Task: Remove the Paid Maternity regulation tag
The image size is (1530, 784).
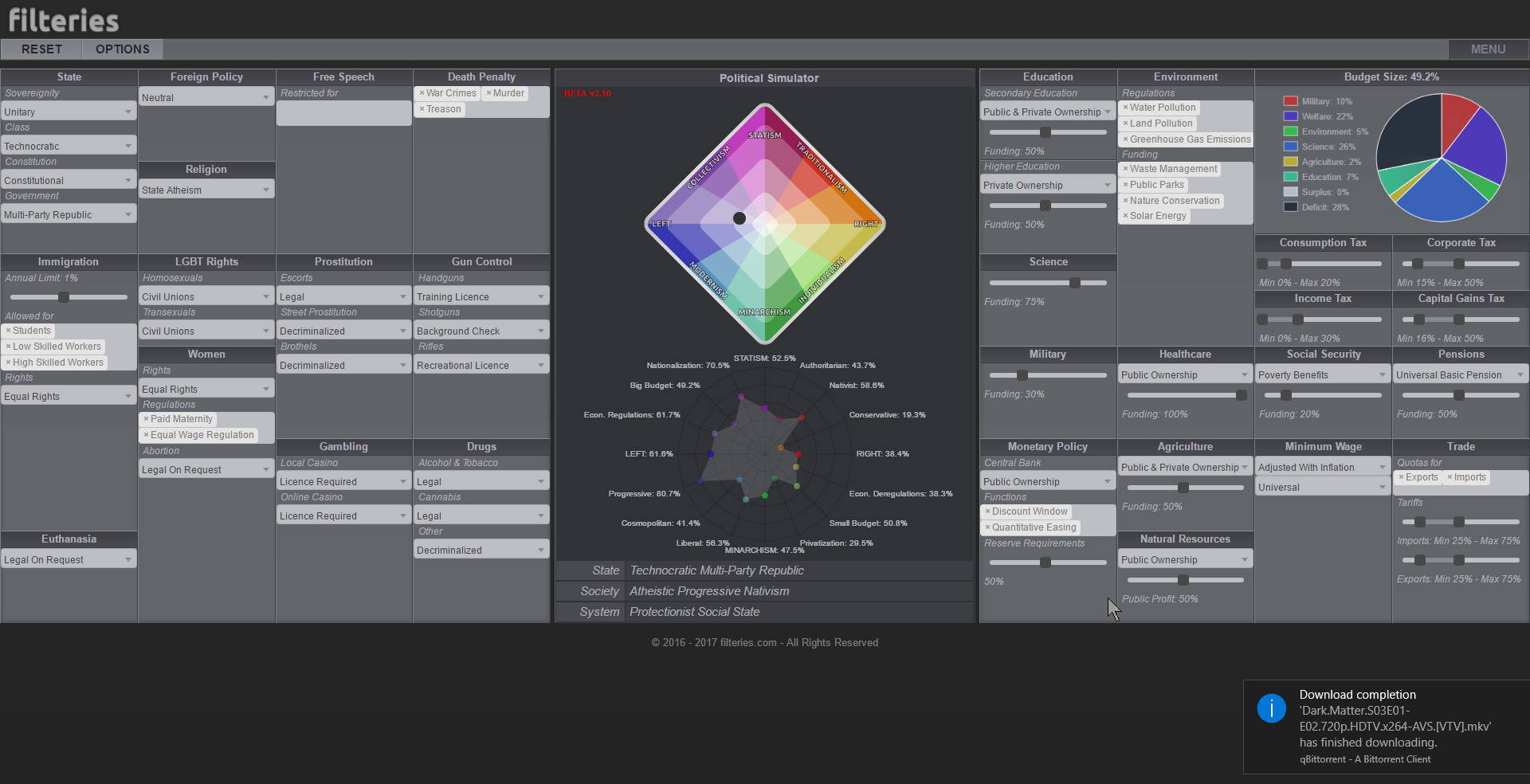Action: click(x=146, y=419)
